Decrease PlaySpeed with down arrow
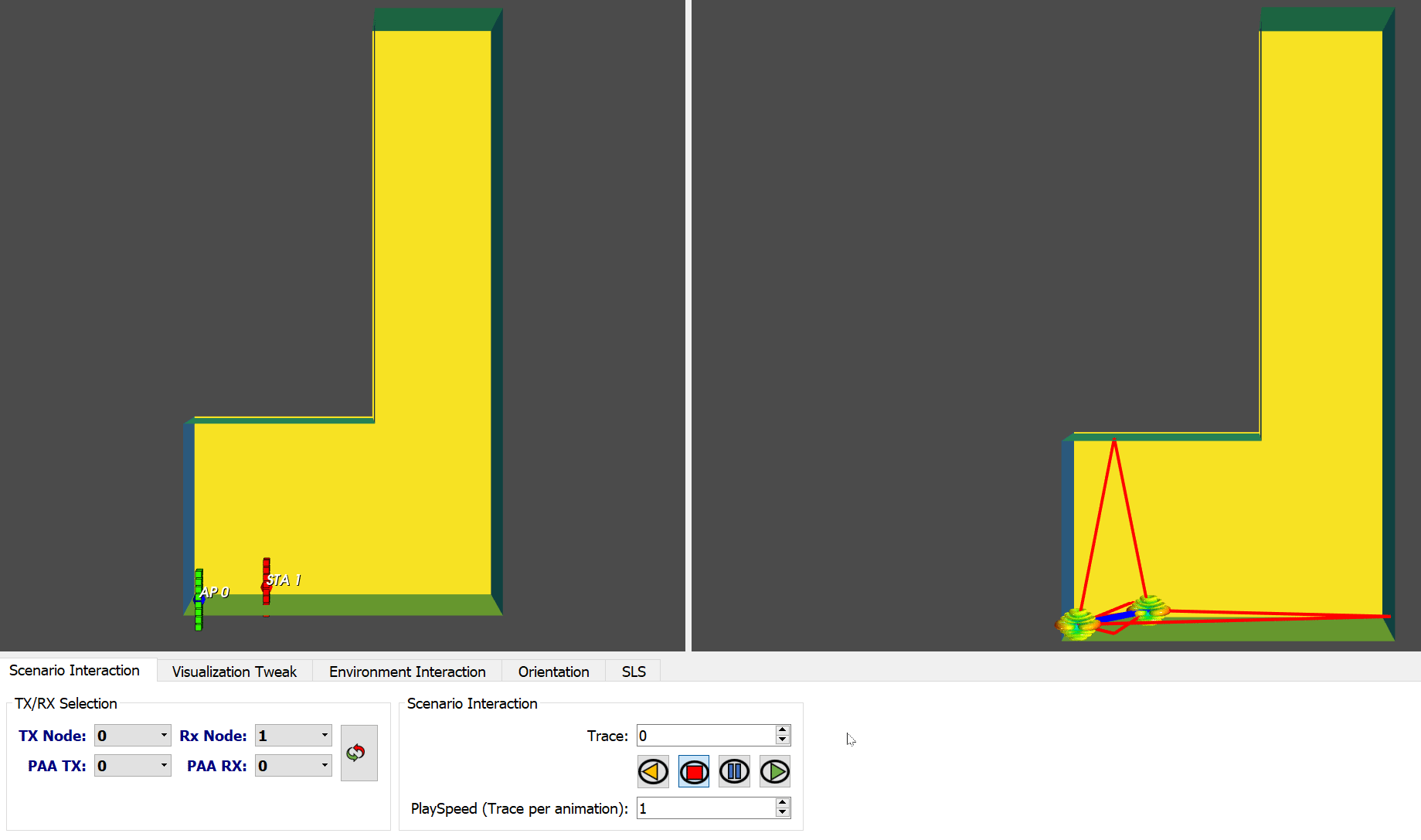 coord(783,813)
